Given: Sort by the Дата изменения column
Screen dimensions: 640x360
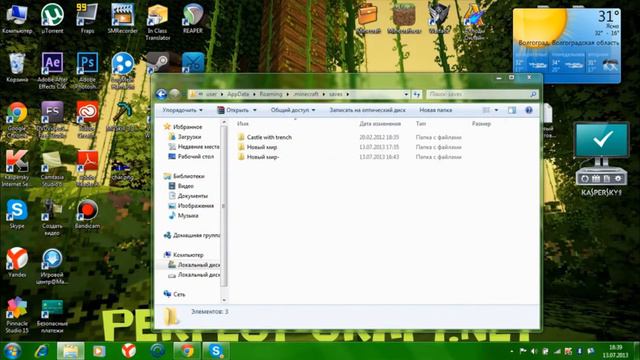Looking at the screenshot, I should [380, 124].
